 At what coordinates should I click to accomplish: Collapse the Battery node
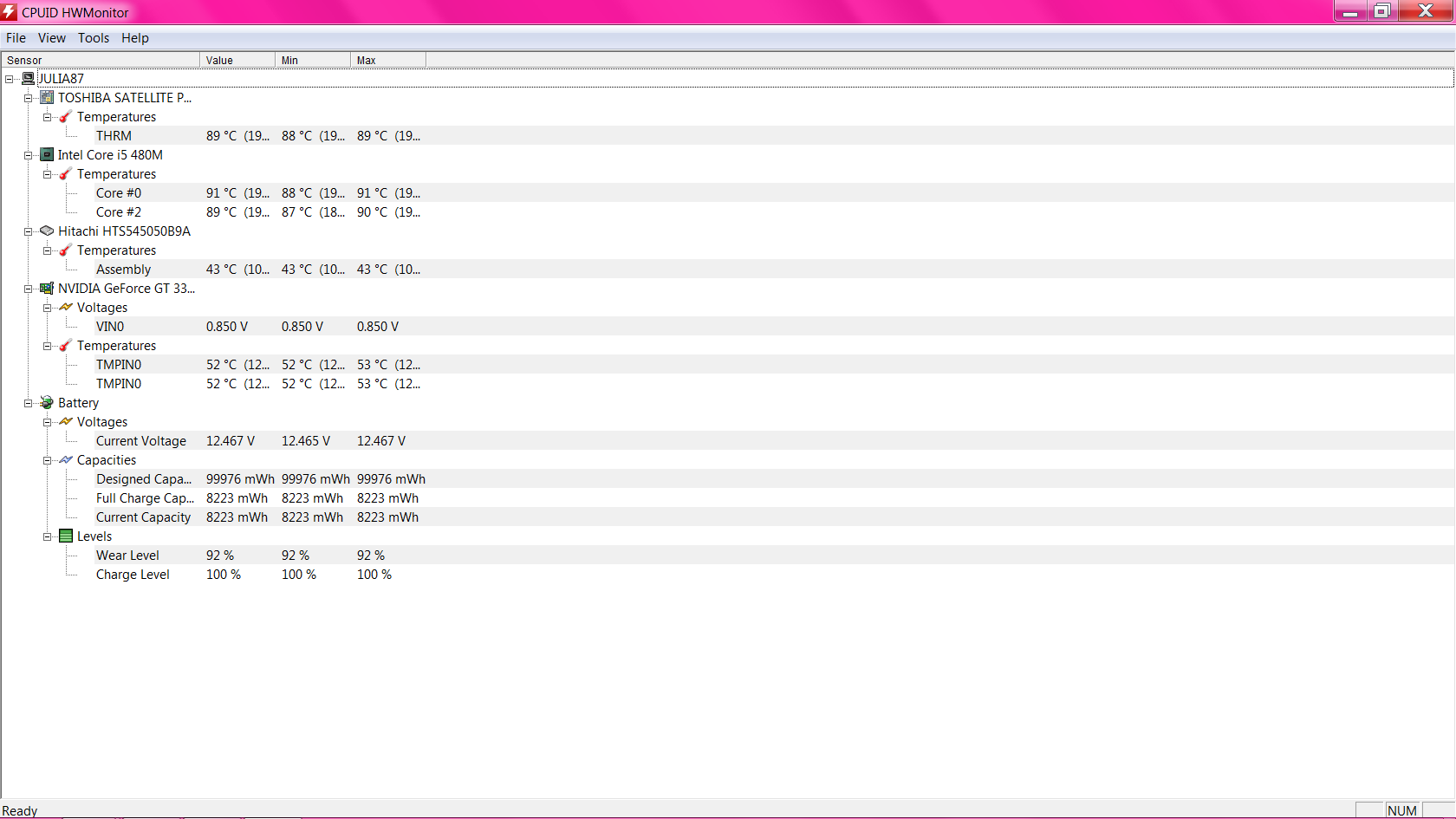pos(28,403)
